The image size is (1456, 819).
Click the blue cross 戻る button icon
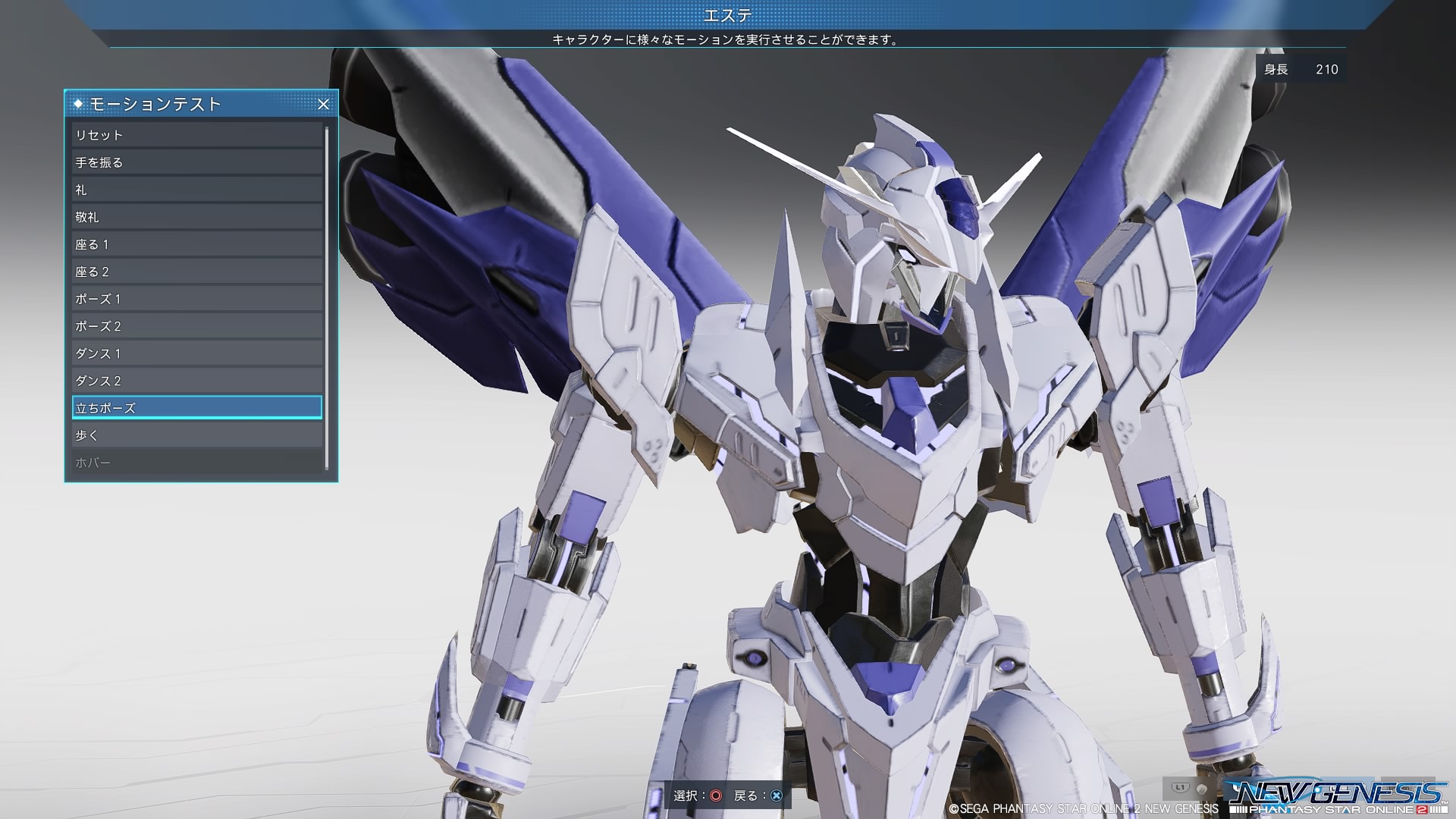click(776, 795)
